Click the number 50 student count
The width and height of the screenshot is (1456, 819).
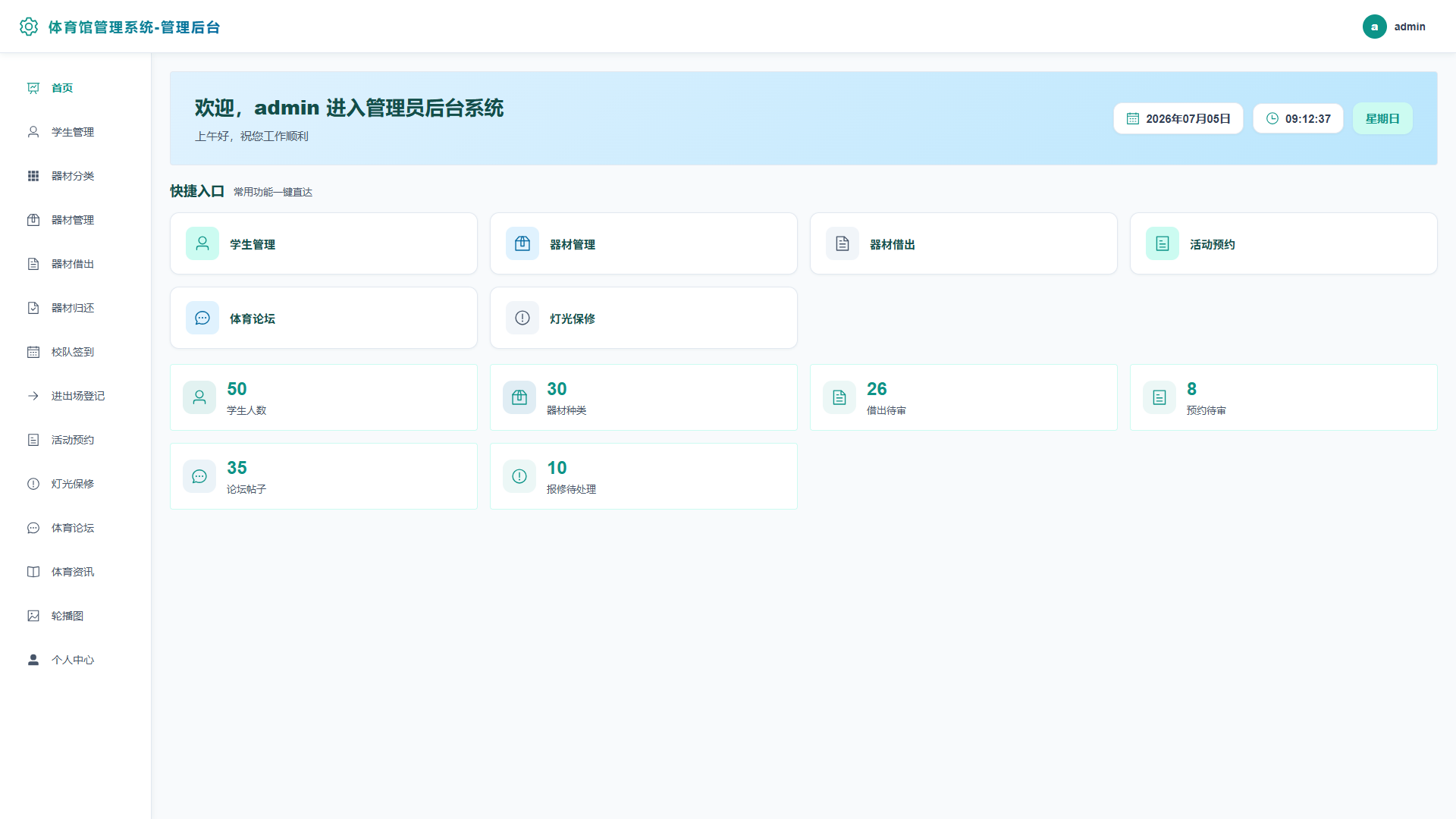(x=237, y=389)
